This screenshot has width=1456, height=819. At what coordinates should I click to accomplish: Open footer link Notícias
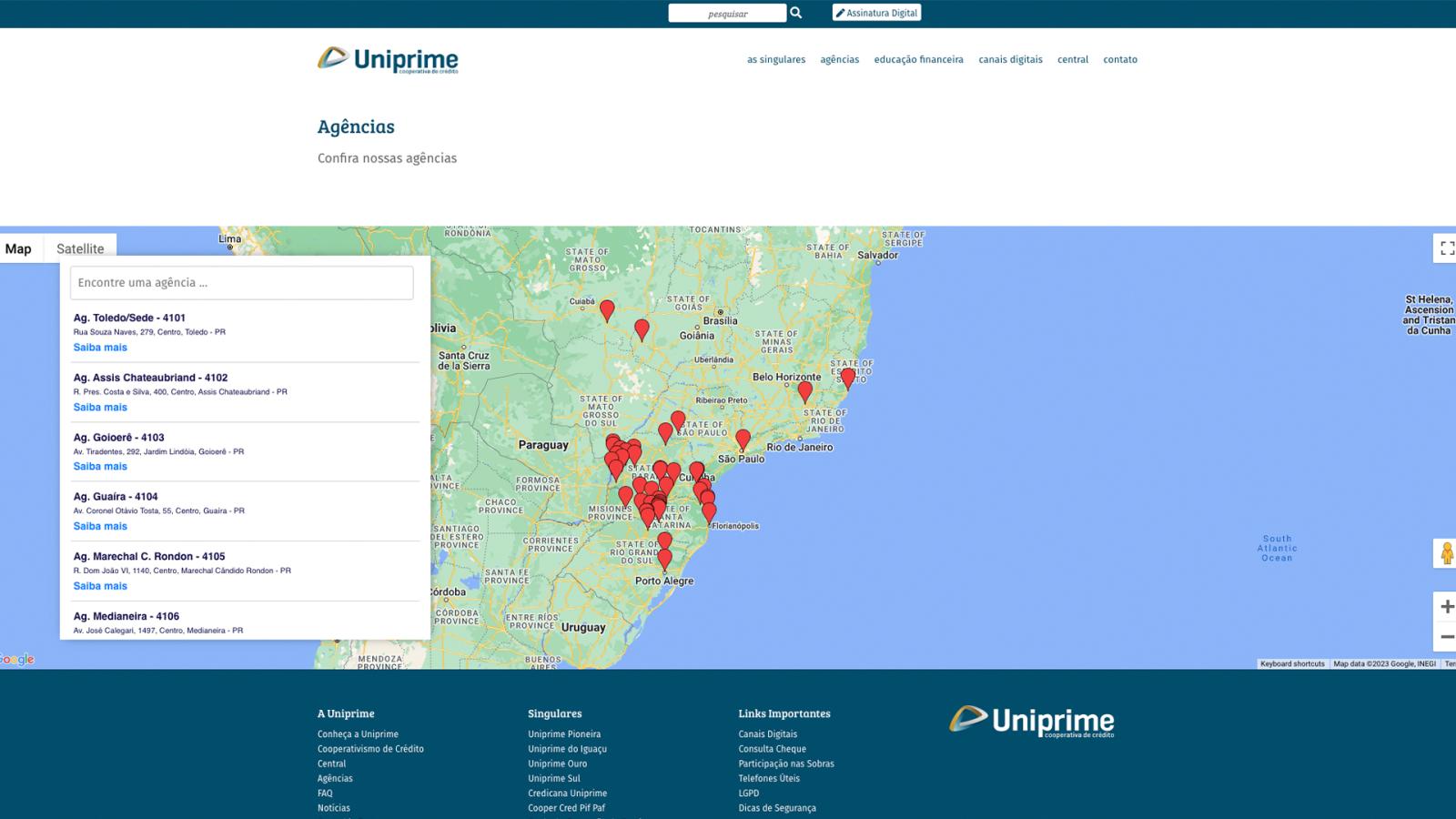pos(334,808)
